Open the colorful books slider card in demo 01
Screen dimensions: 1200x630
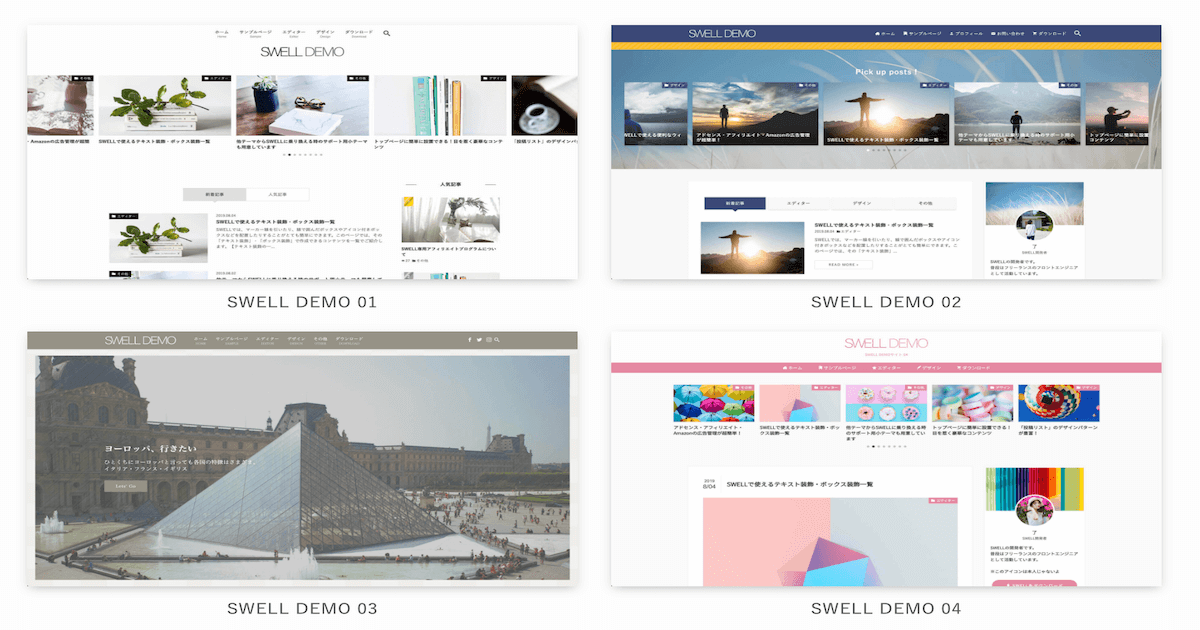tap(440, 105)
